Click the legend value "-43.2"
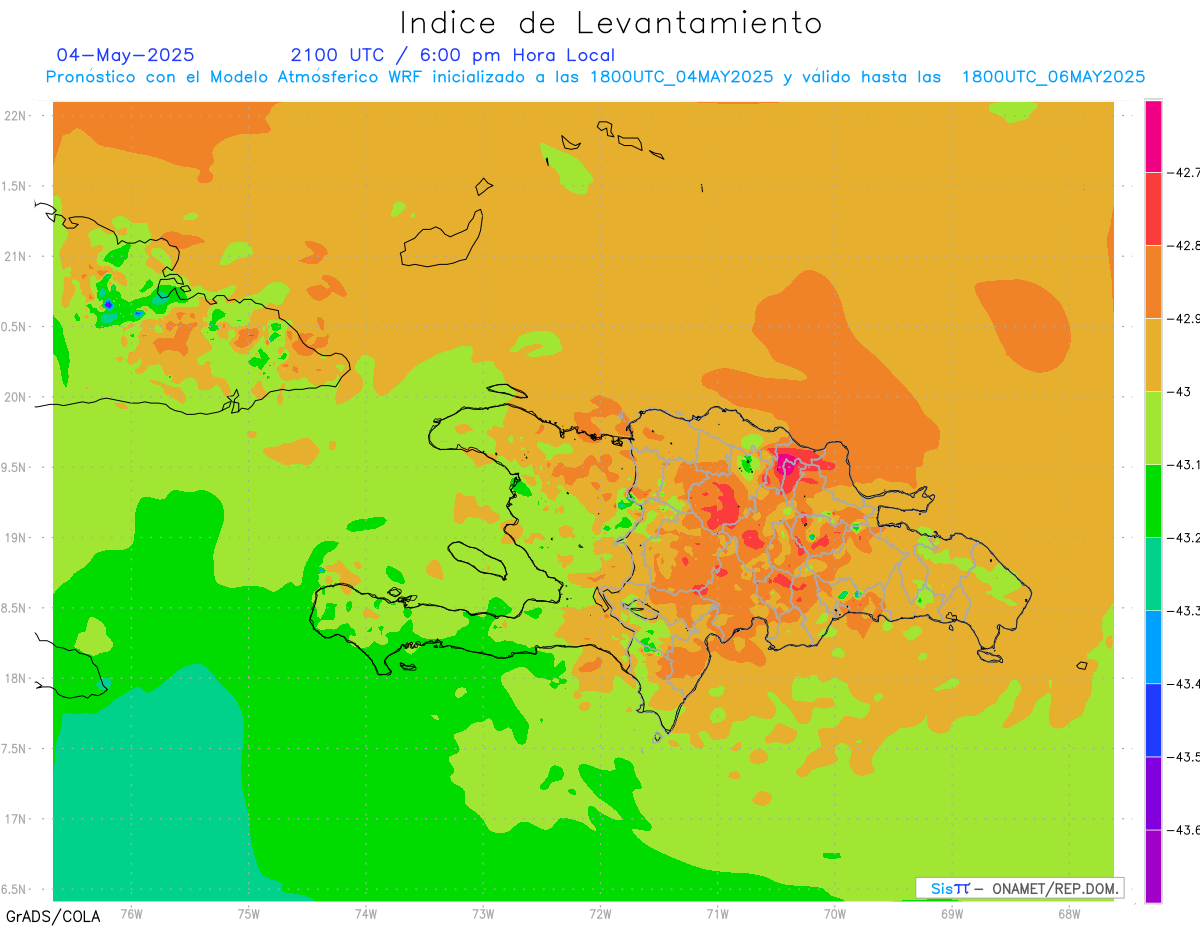The width and height of the screenshot is (1200, 927). tap(1183, 537)
